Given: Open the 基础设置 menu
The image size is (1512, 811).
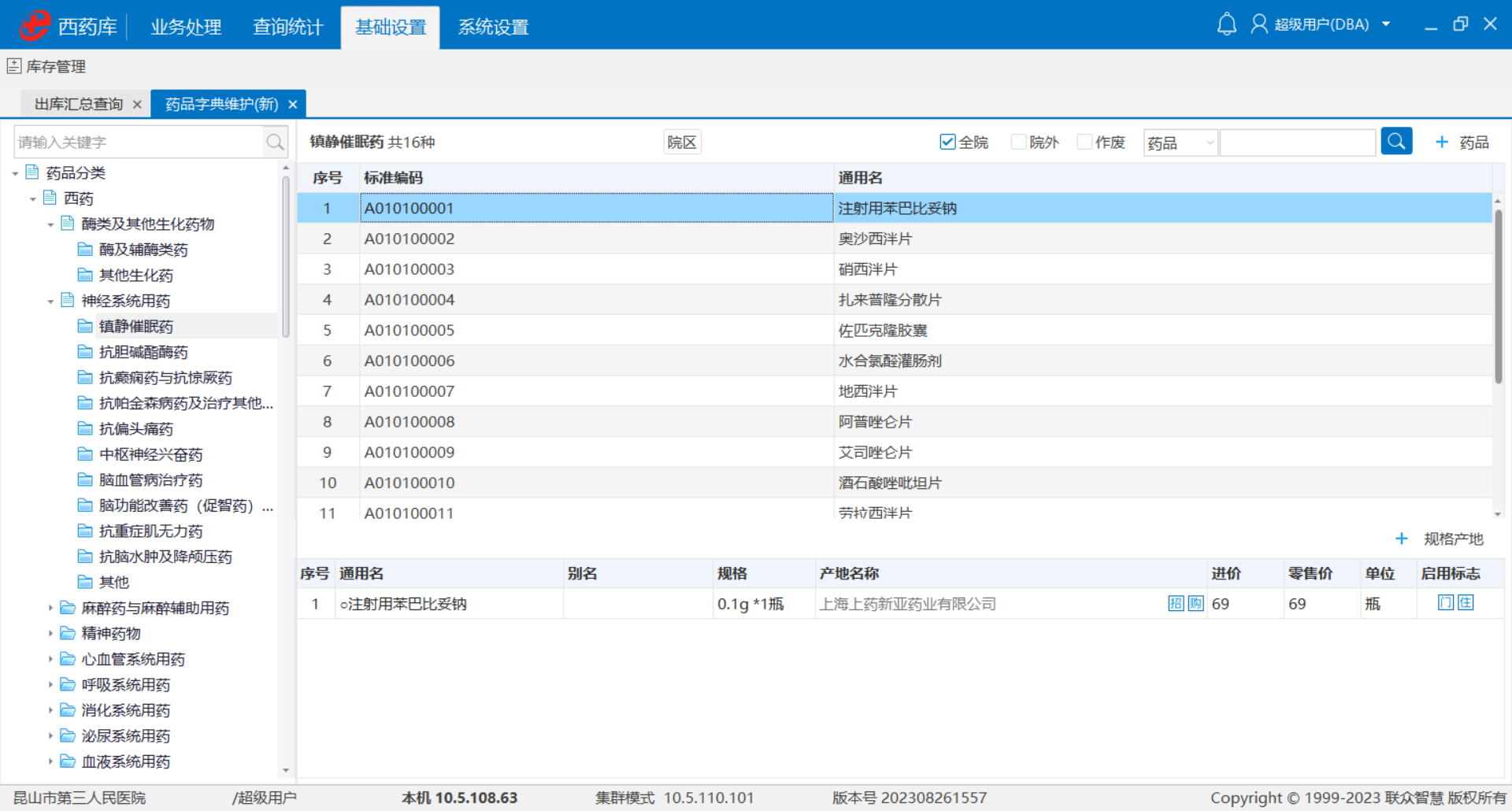Looking at the screenshot, I should (391, 27).
